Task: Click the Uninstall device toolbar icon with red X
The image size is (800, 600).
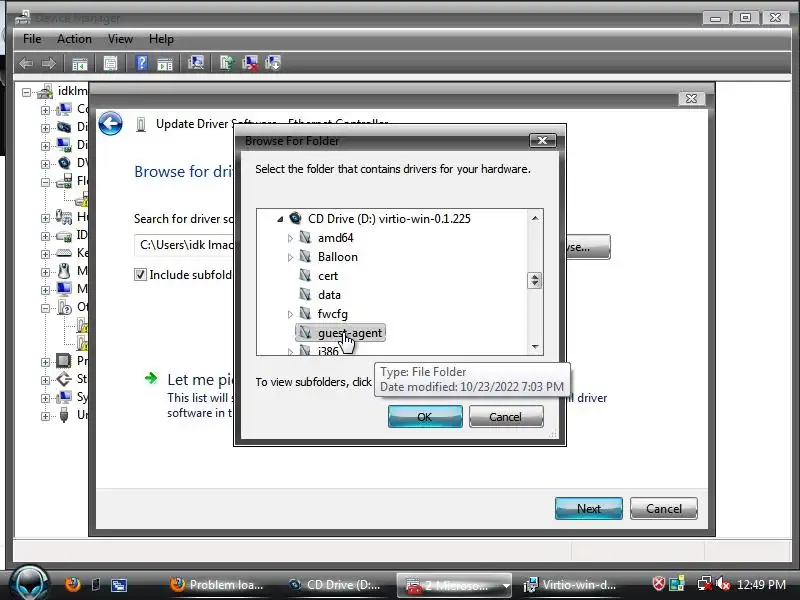Action: tap(249, 63)
